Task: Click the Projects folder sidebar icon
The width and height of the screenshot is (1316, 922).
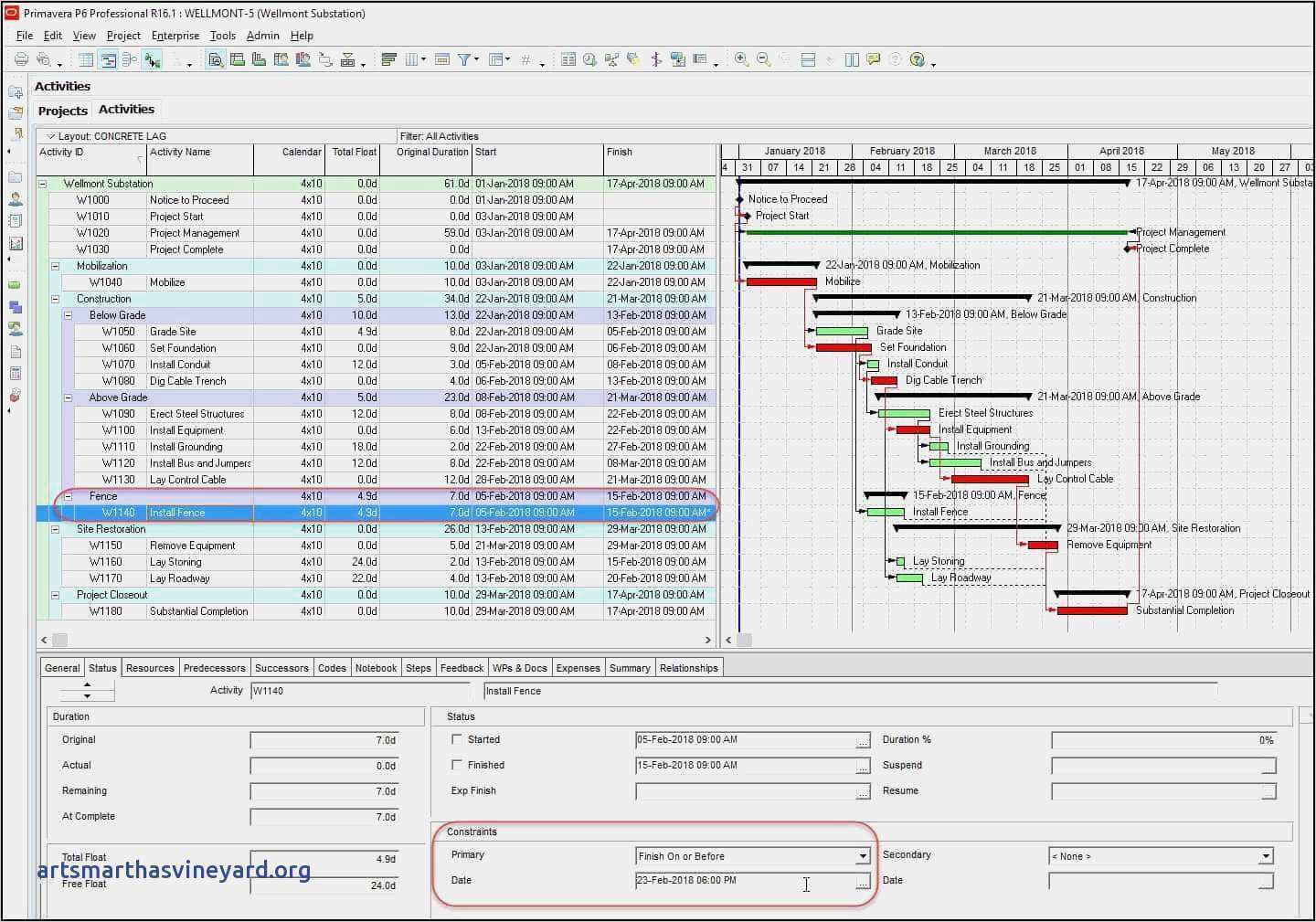Action: point(16,177)
